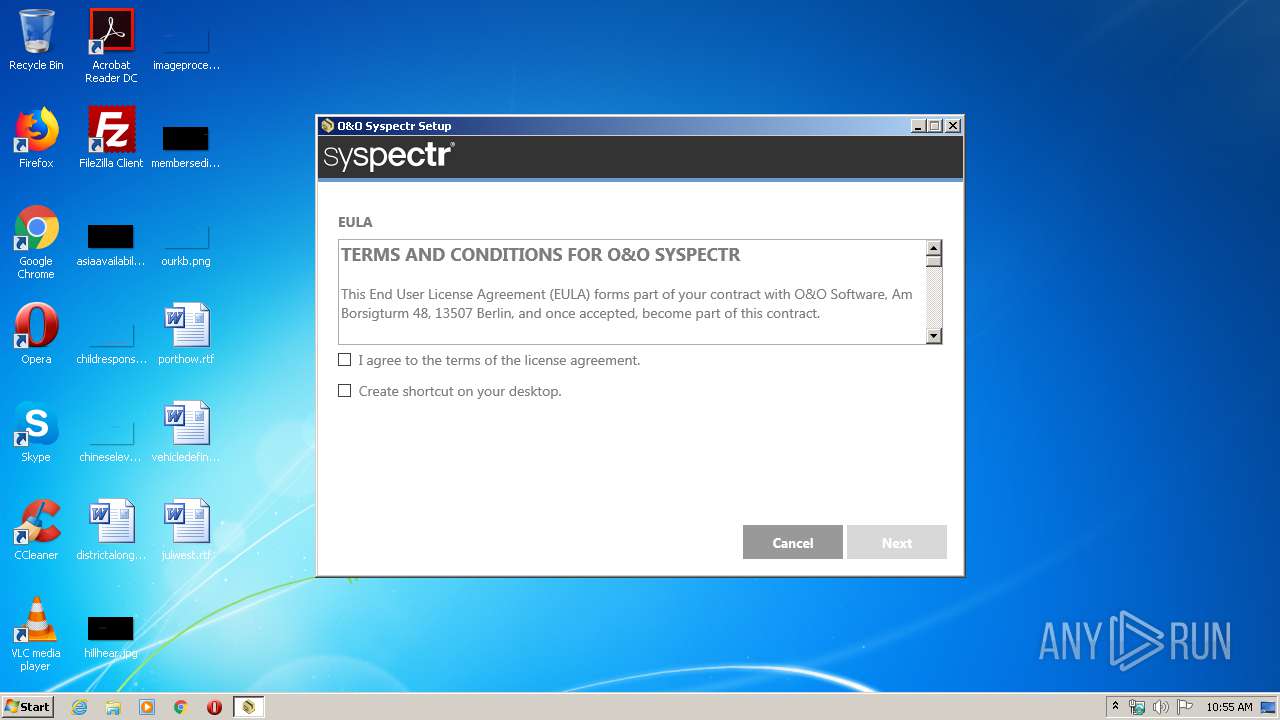Select the districtalong... document icon
Image resolution: width=1280 pixels, height=720 pixels.
tap(111, 530)
